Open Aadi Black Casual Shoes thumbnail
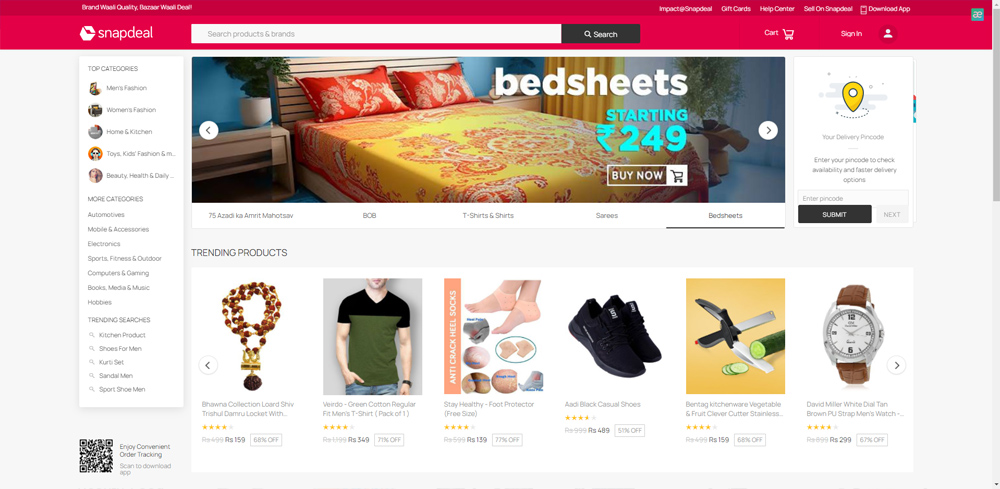This screenshot has width=1000, height=489. tap(614, 336)
